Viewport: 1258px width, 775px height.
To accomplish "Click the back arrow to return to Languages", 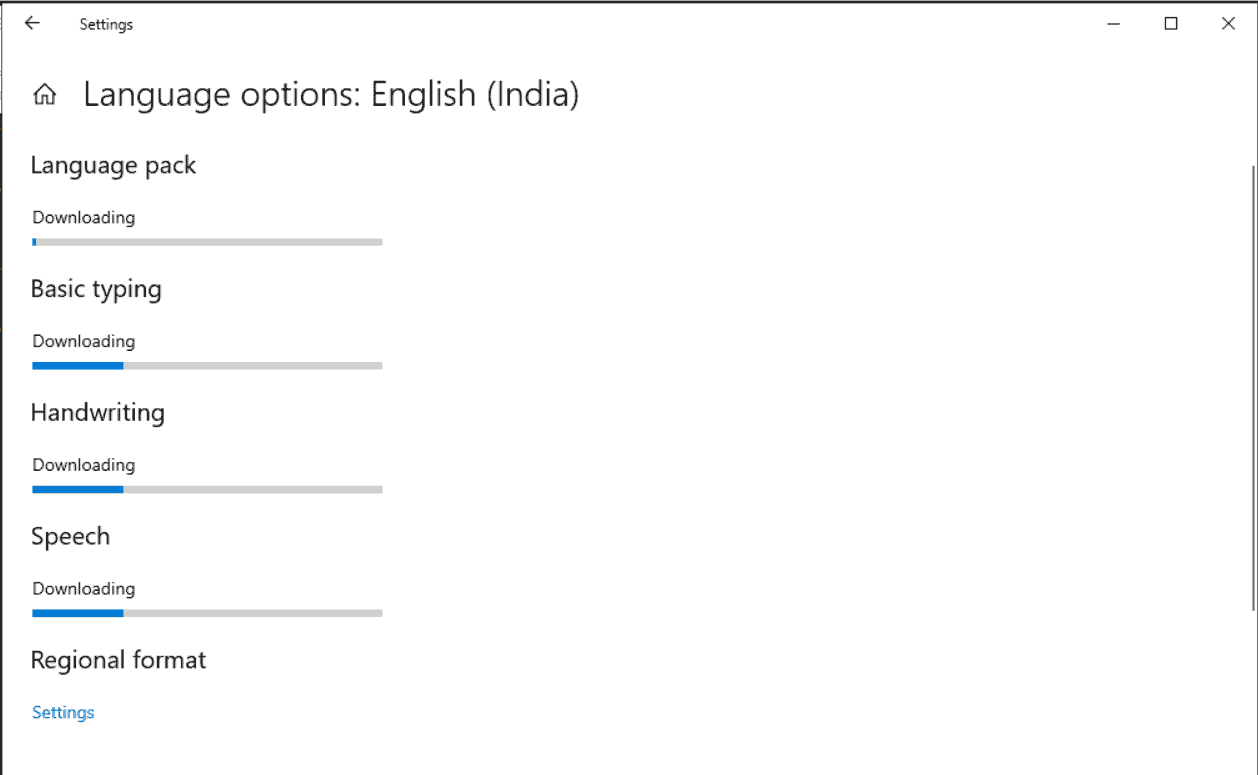I will point(31,23).
